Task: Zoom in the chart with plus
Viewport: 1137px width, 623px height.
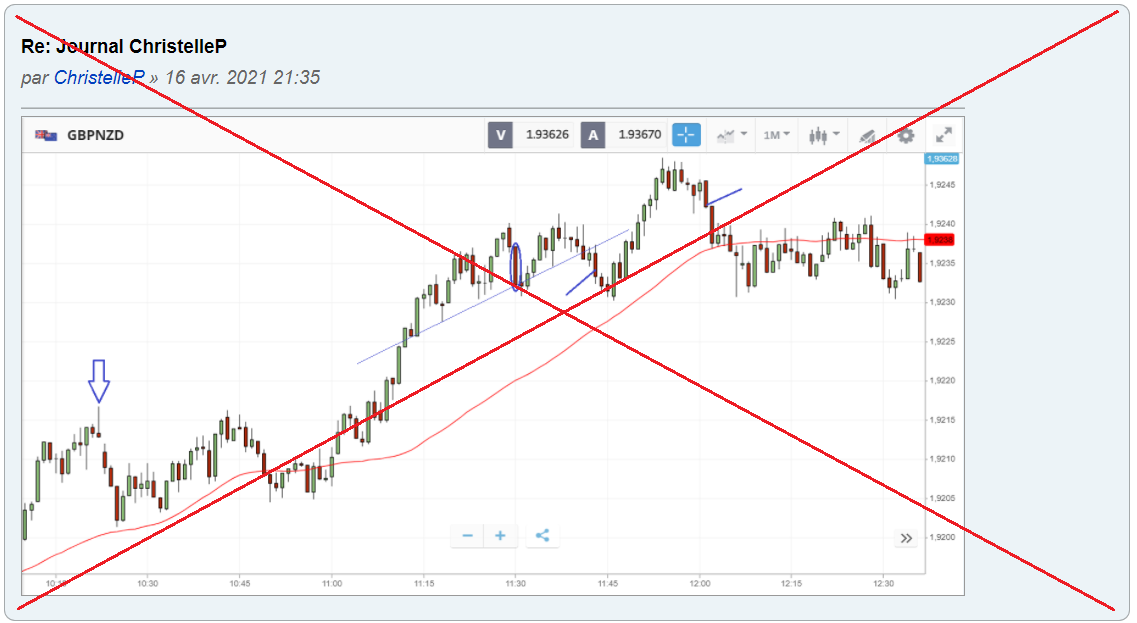Action: (x=500, y=536)
